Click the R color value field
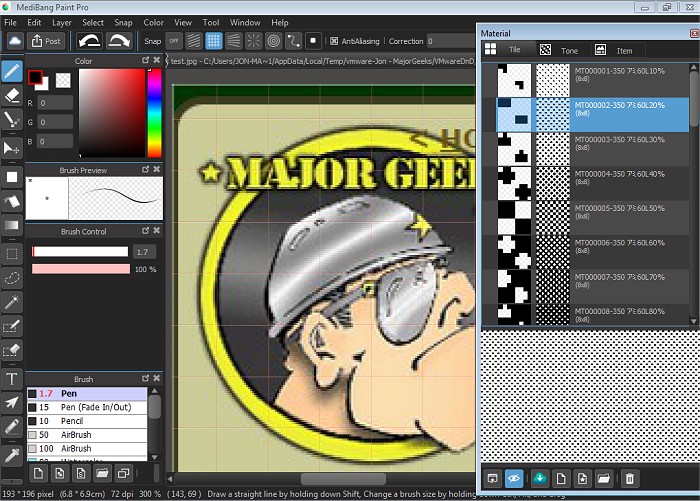Viewport: 700px width, 501px height. [55, 103]
